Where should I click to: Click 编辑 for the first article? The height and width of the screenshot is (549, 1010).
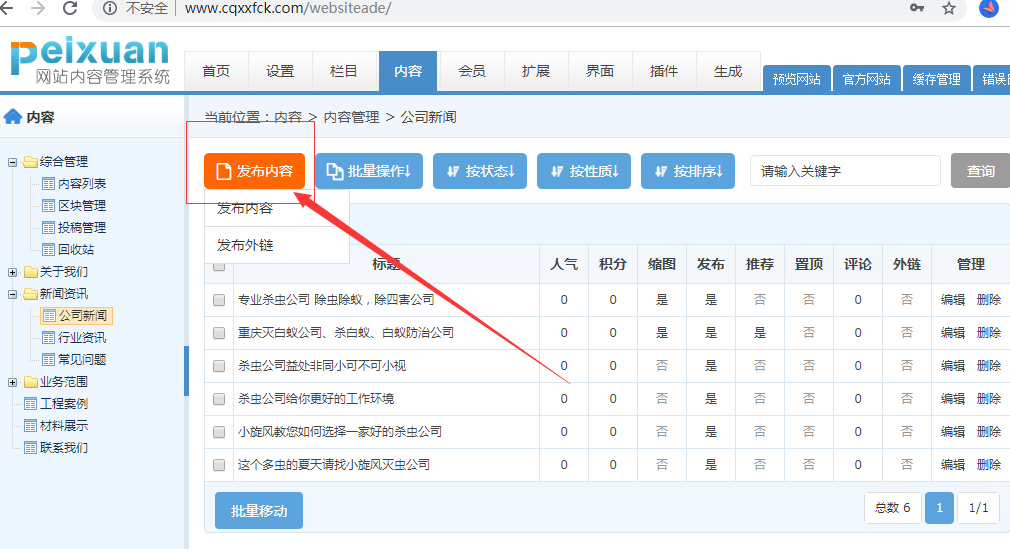(952, 300)
